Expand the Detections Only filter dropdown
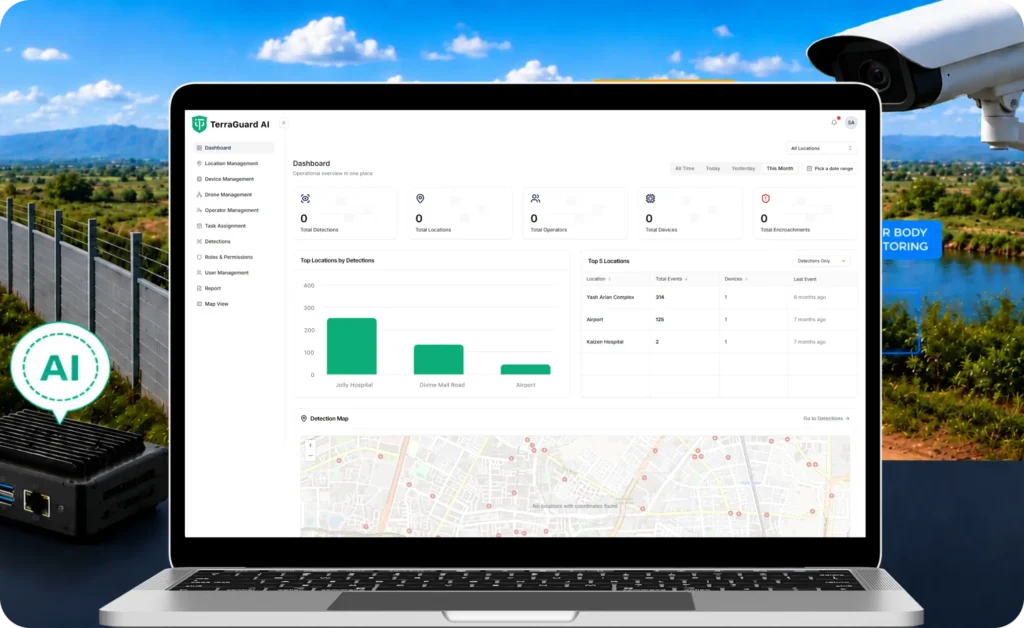 pos(821,261)
